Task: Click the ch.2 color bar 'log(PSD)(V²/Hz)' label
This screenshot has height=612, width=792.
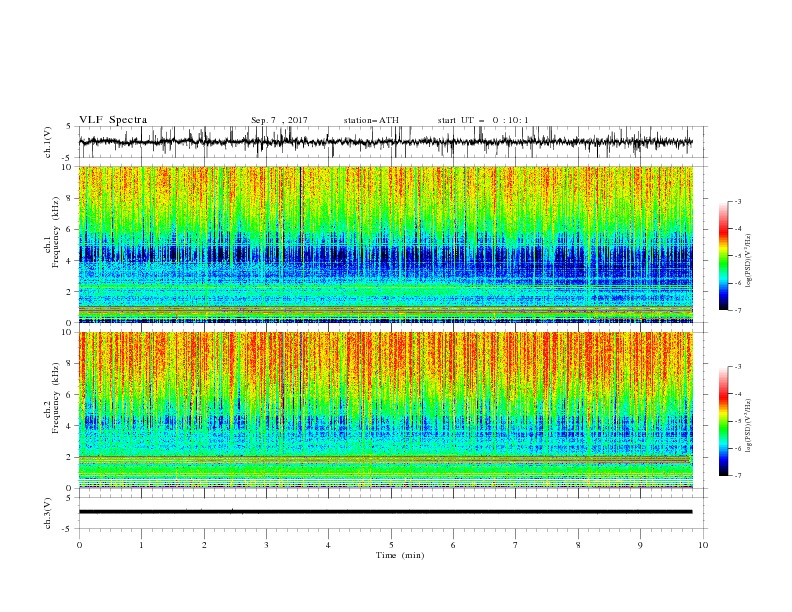Action: click(x=748, y=426)
